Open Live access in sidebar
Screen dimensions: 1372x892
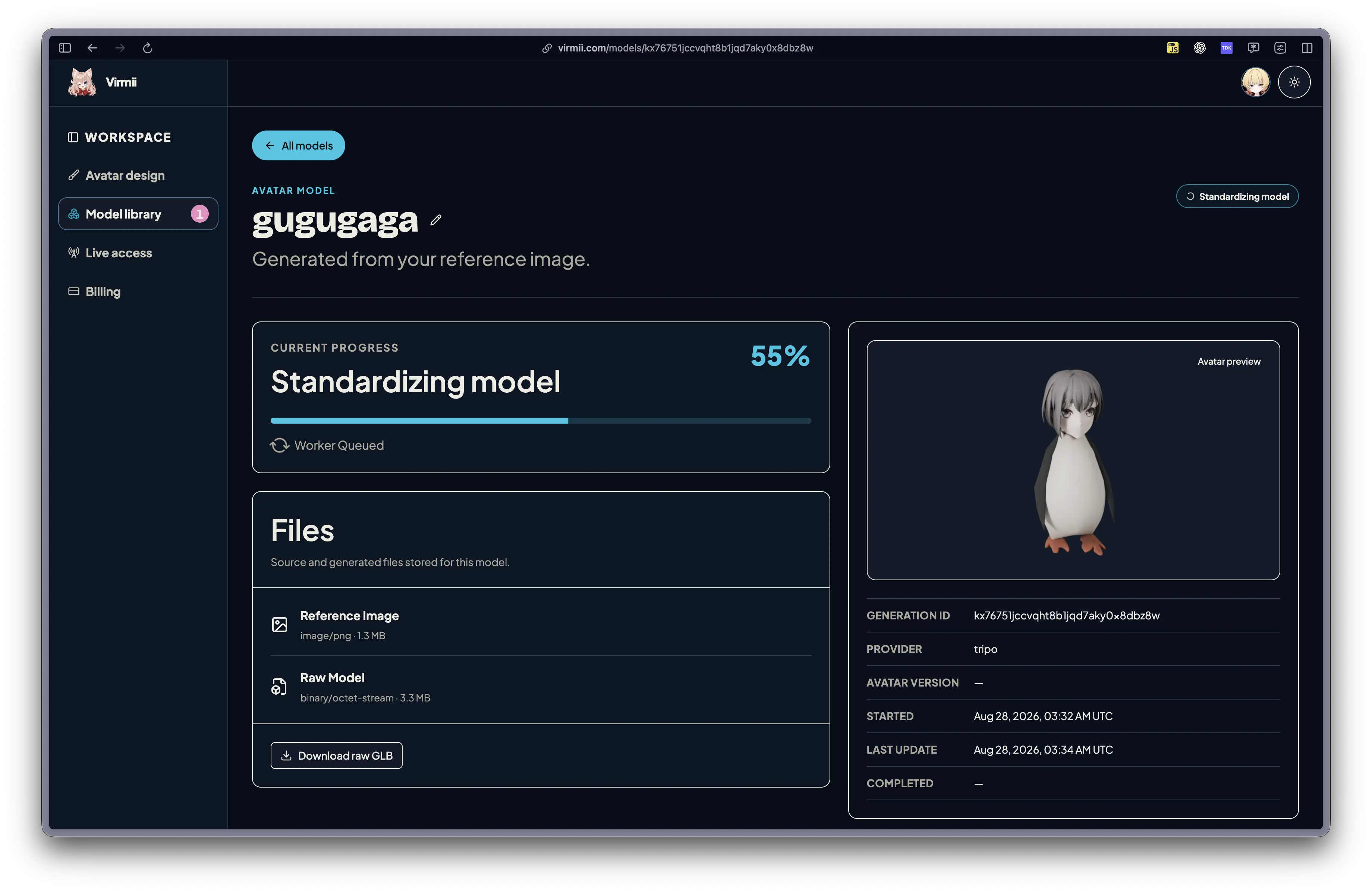pyautogui.click(x=138, y=252)
